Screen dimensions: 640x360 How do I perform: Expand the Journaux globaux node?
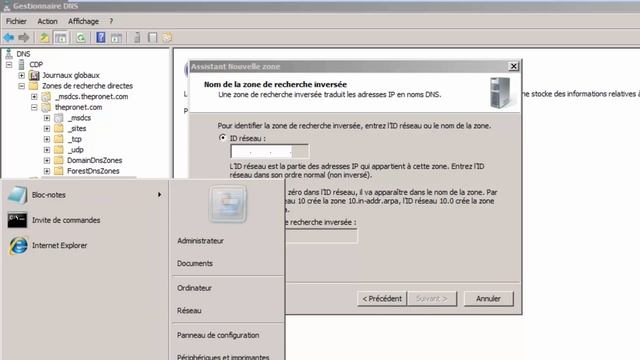[x=22, y=75]
